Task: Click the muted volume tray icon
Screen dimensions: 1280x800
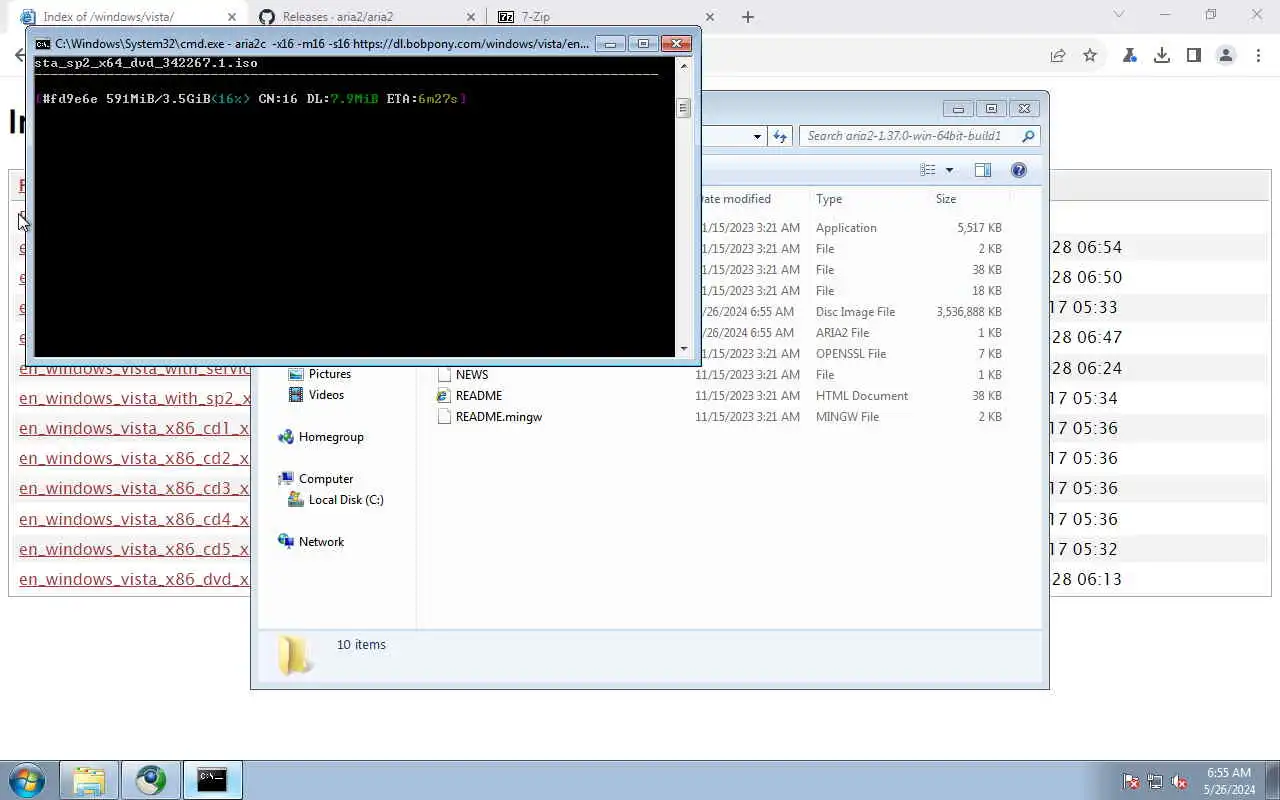Action: click(1179, 781)
